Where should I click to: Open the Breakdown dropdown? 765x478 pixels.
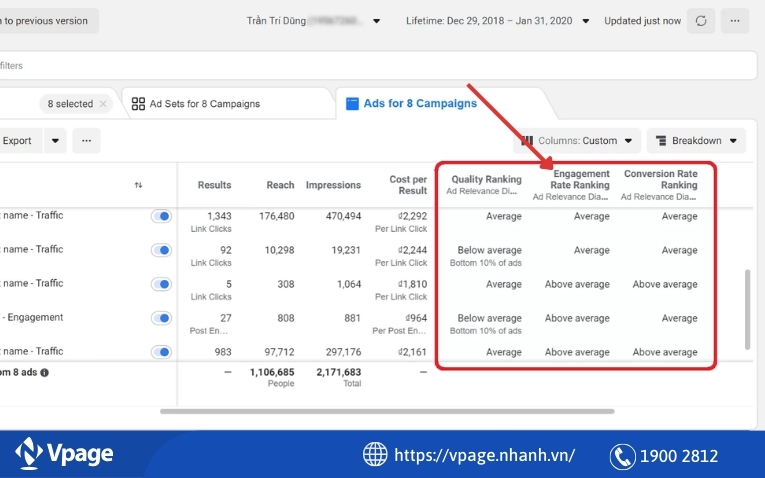pos(696,140)
